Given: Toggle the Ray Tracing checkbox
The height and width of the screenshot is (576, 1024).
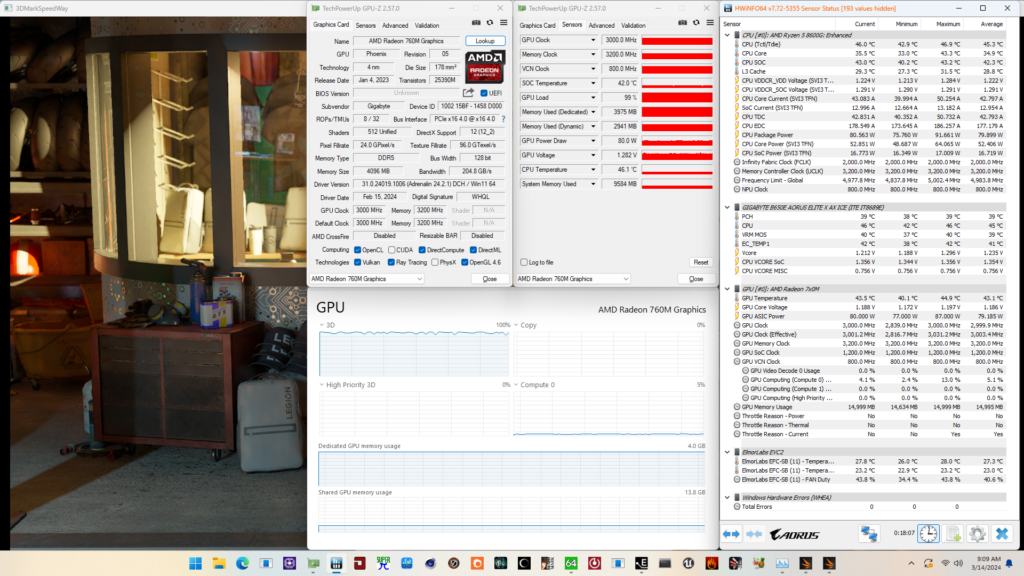Looking at the screenshot, I should click(391, 263).
